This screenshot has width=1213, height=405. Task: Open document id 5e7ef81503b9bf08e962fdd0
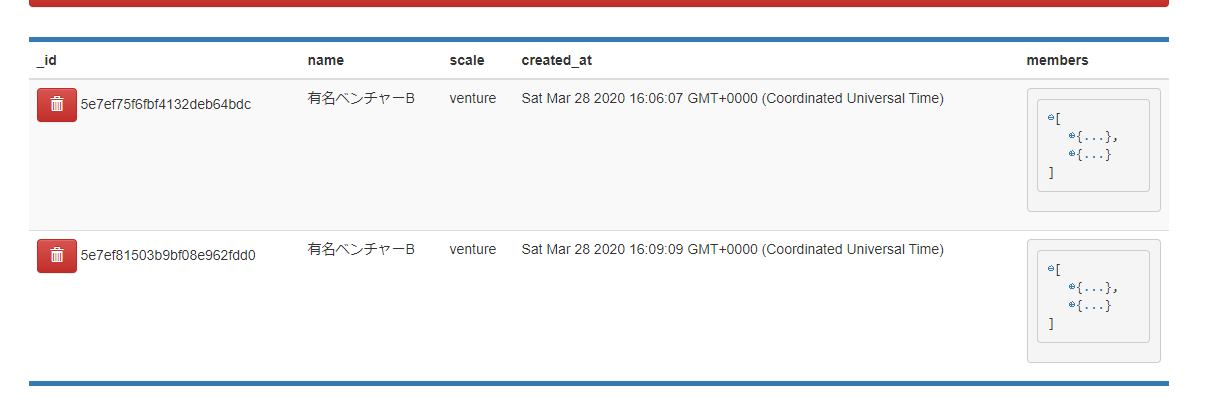(168, 255)
